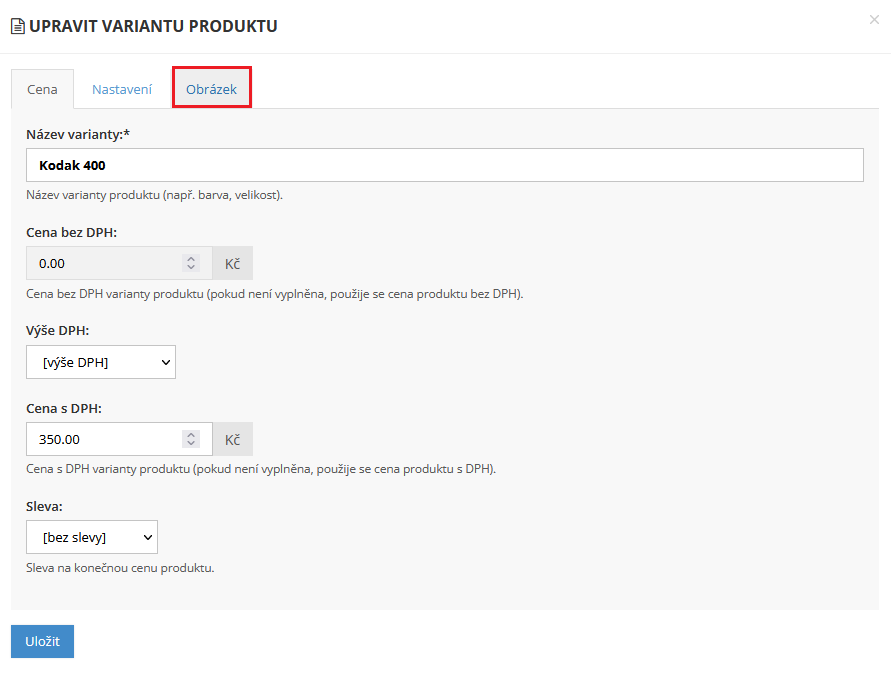Click the document icon beside the dialog title

pos(17,27)
